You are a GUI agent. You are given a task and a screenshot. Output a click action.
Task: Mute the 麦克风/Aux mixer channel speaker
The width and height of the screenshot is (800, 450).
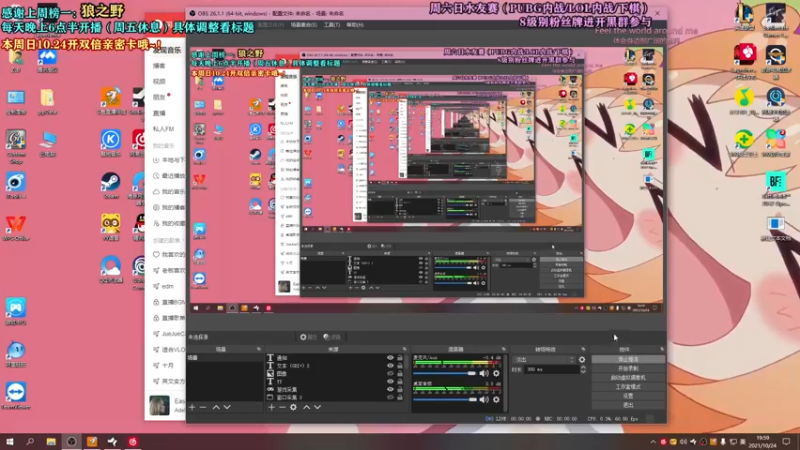click(484, 373)
